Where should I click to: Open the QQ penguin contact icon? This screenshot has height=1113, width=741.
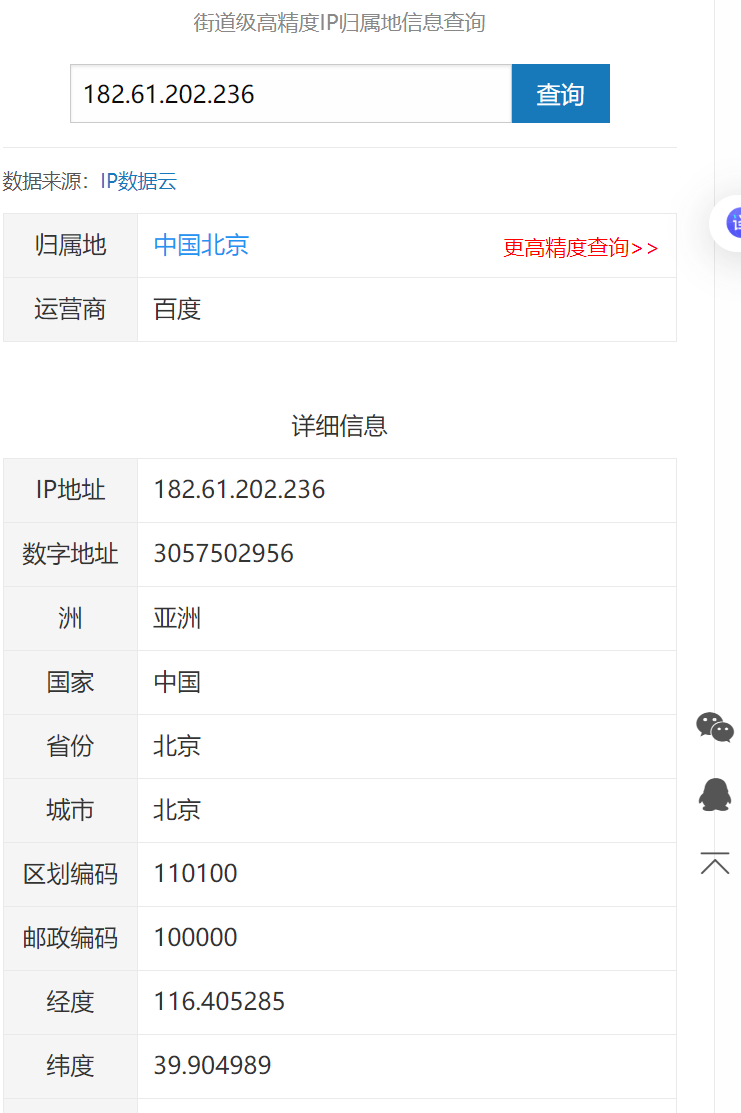click(x=715, y=795)
